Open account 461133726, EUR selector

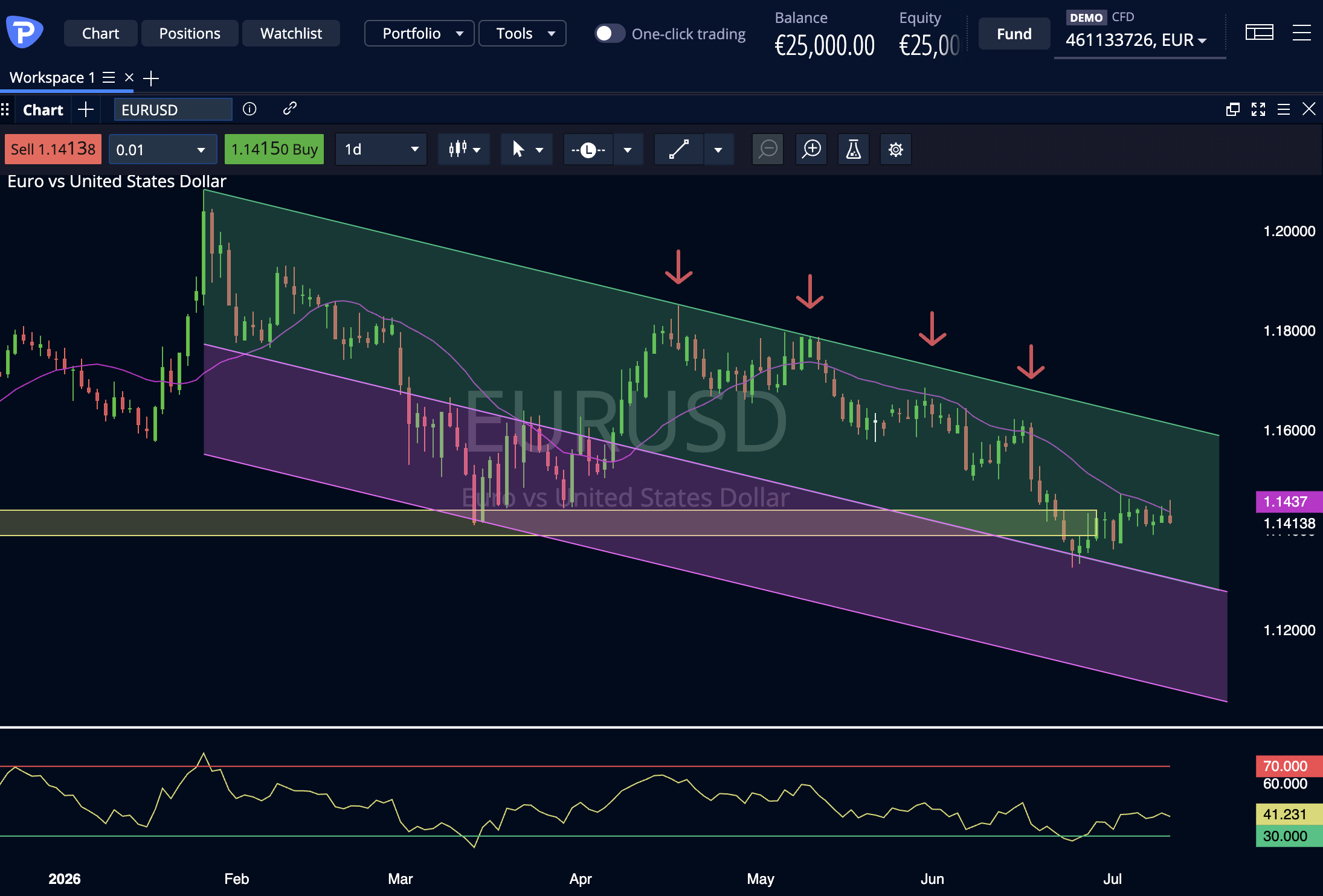(x=1136, y=40)
